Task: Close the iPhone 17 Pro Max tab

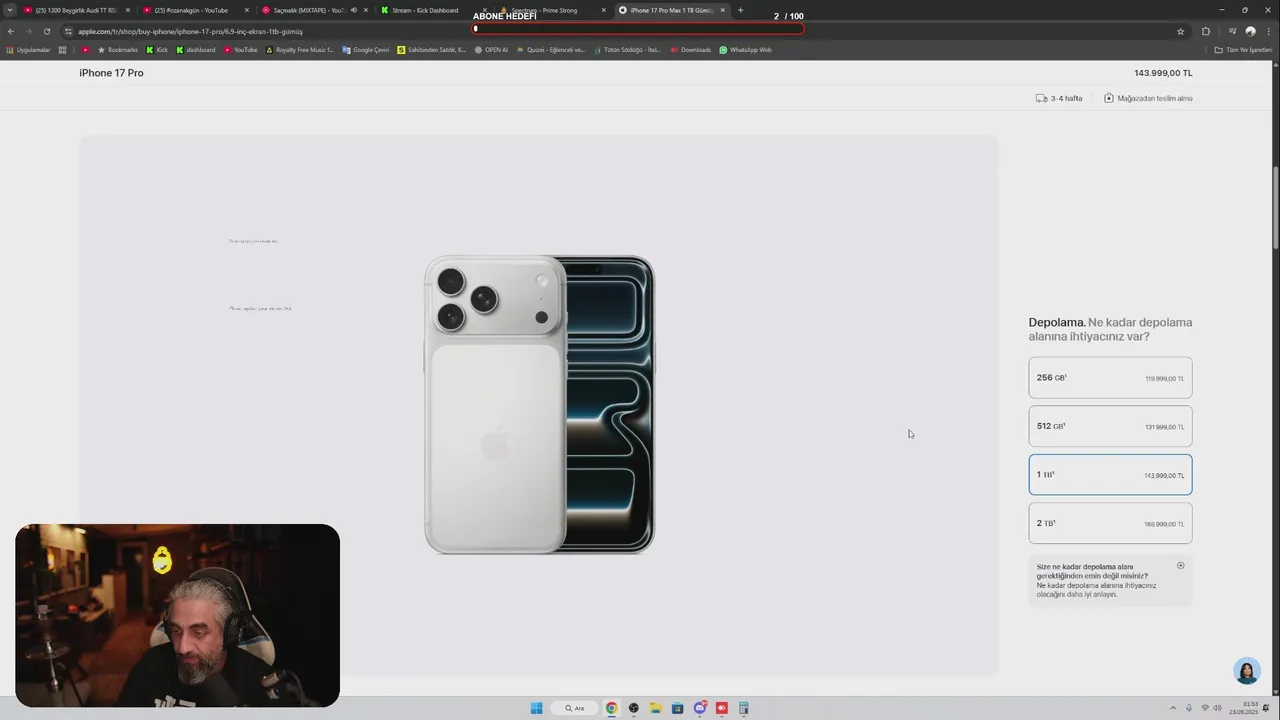Action: click(x=723, y=10)
